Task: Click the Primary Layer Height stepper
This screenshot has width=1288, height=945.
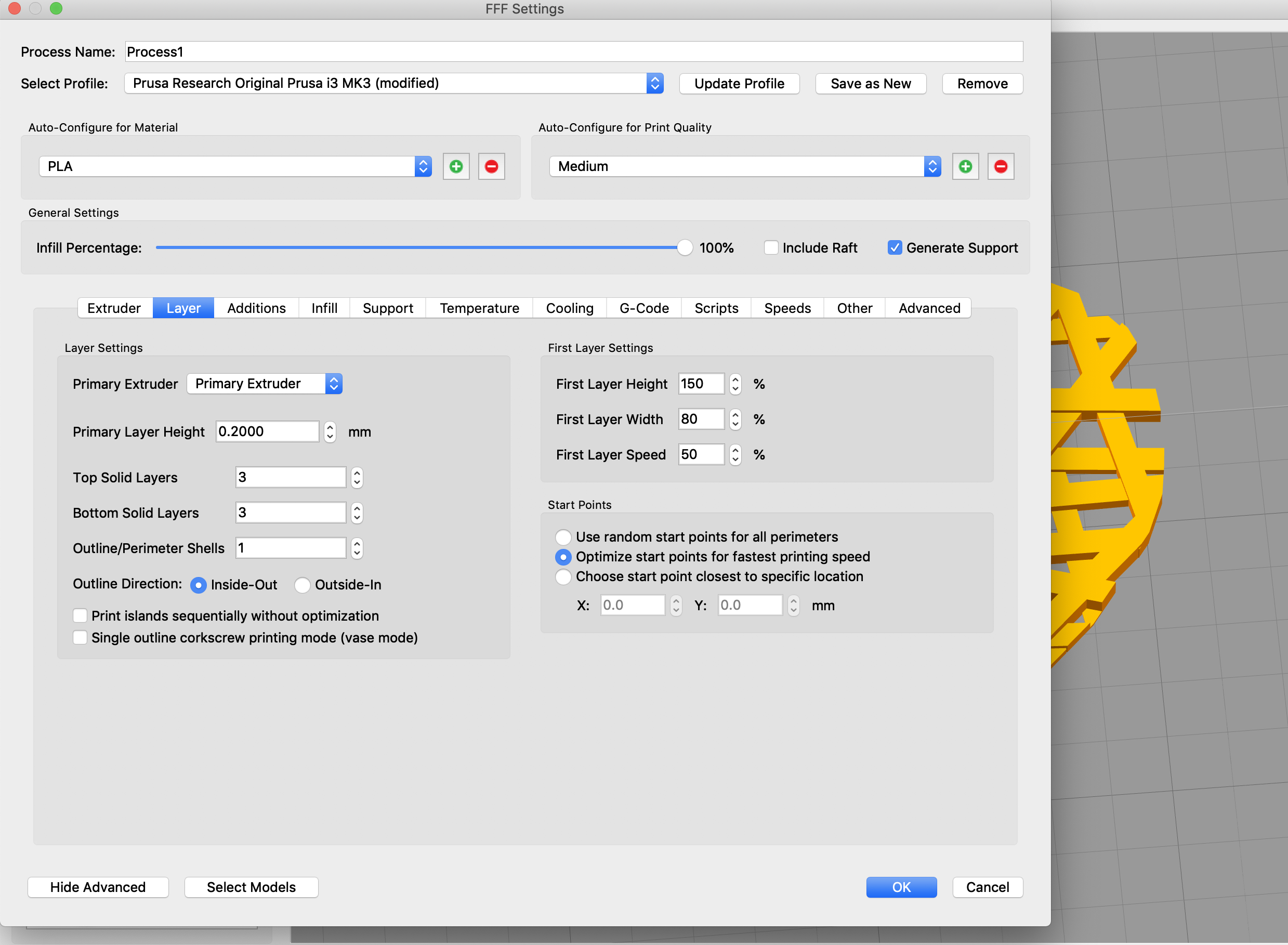Action: click(x=330, y=431)
